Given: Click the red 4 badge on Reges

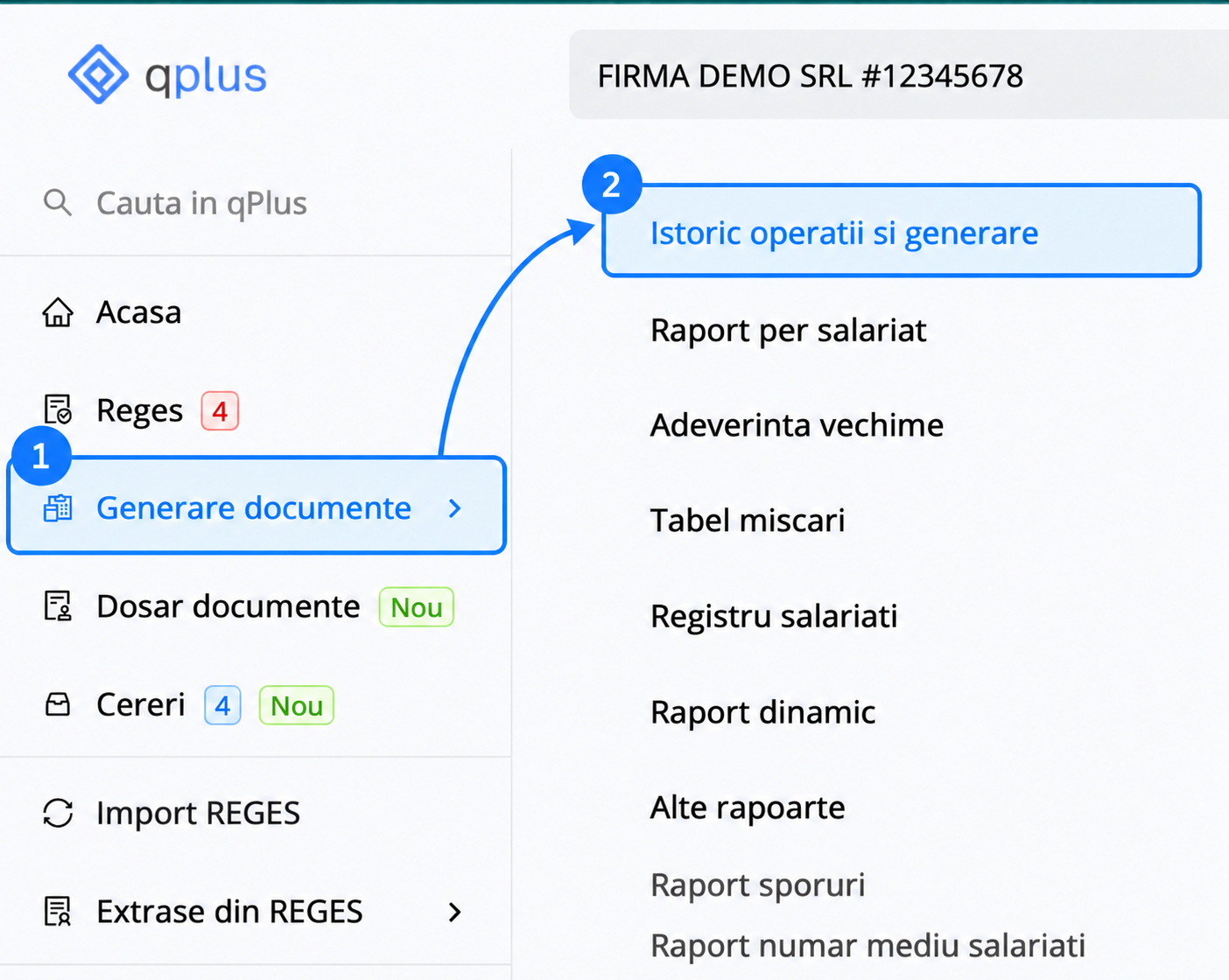Looking at the screenshot, I should point(220,410).
